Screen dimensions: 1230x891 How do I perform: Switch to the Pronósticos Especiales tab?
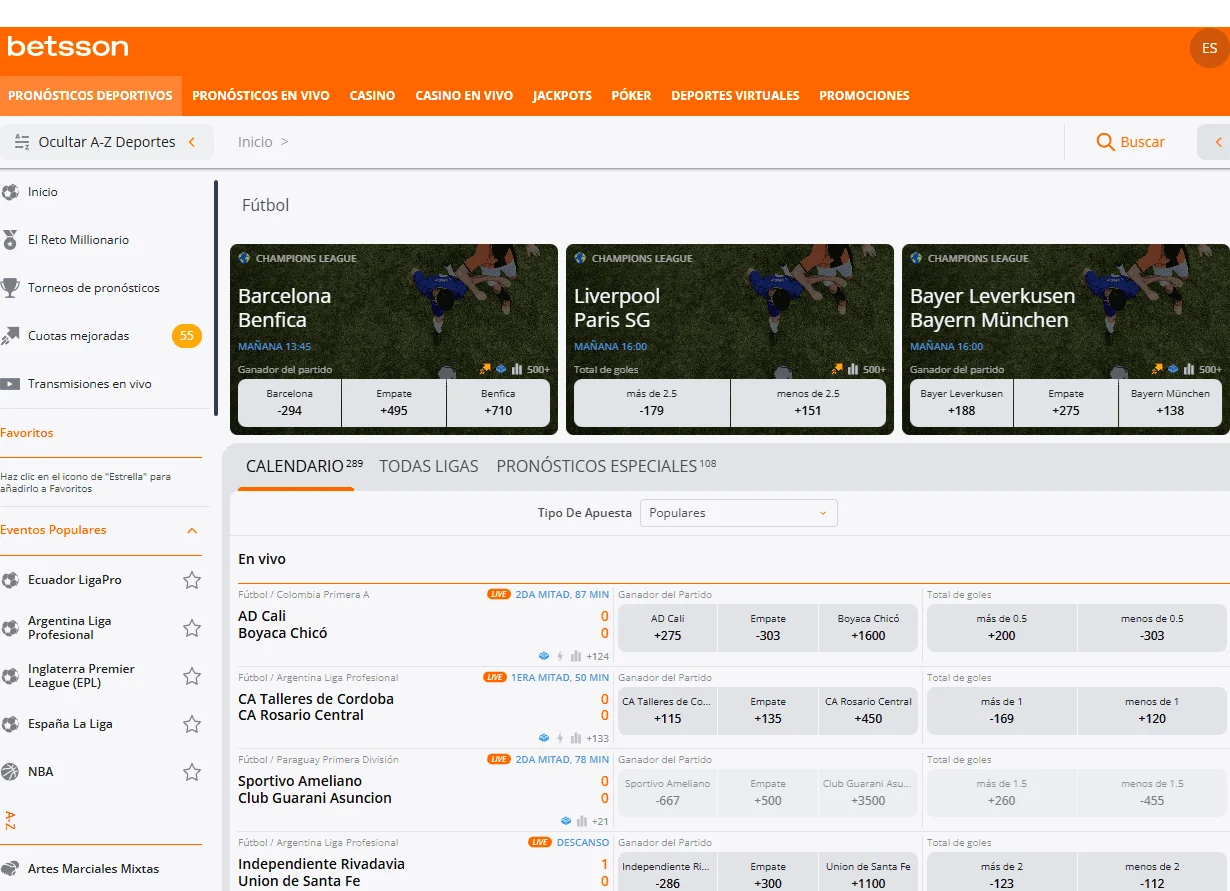click(606, 466)
